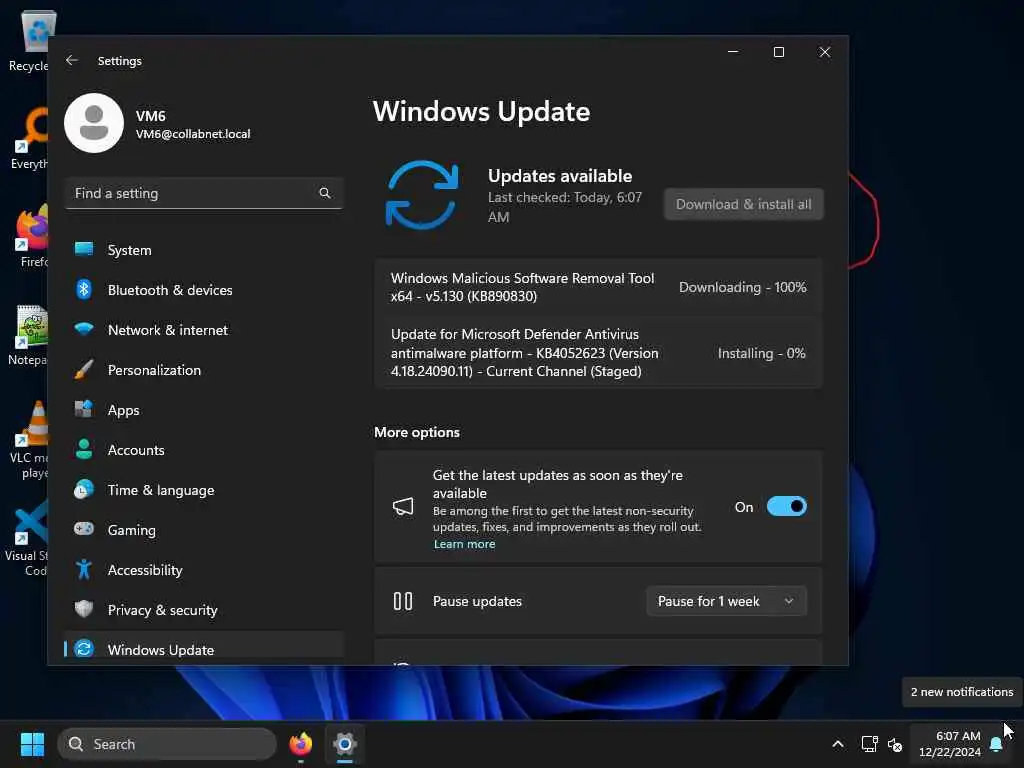Click the search magnifier in Find a setting
This screenshot has width=1024, height=768.
click(x=325, y=193)
